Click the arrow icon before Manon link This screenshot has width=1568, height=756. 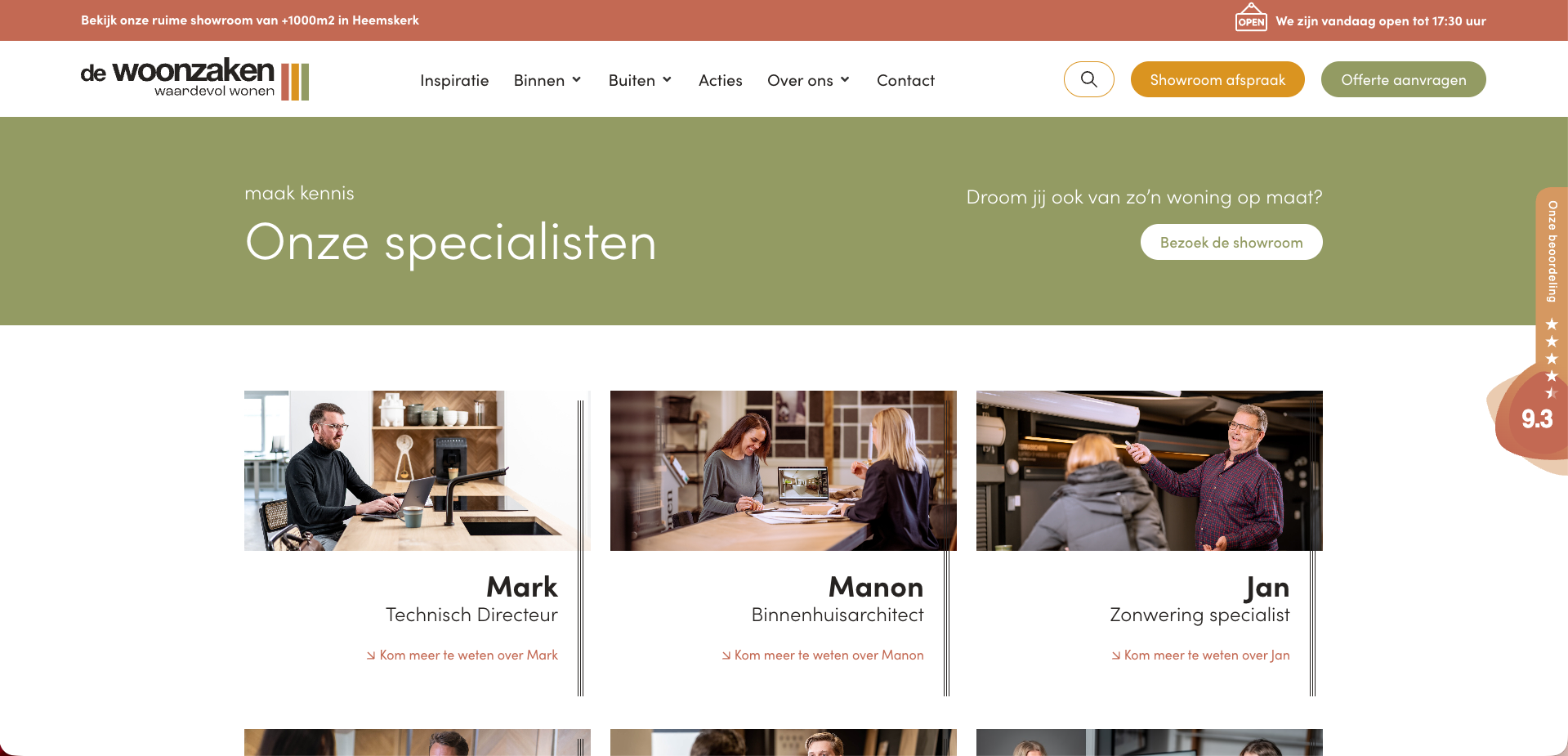pos(726,655)
